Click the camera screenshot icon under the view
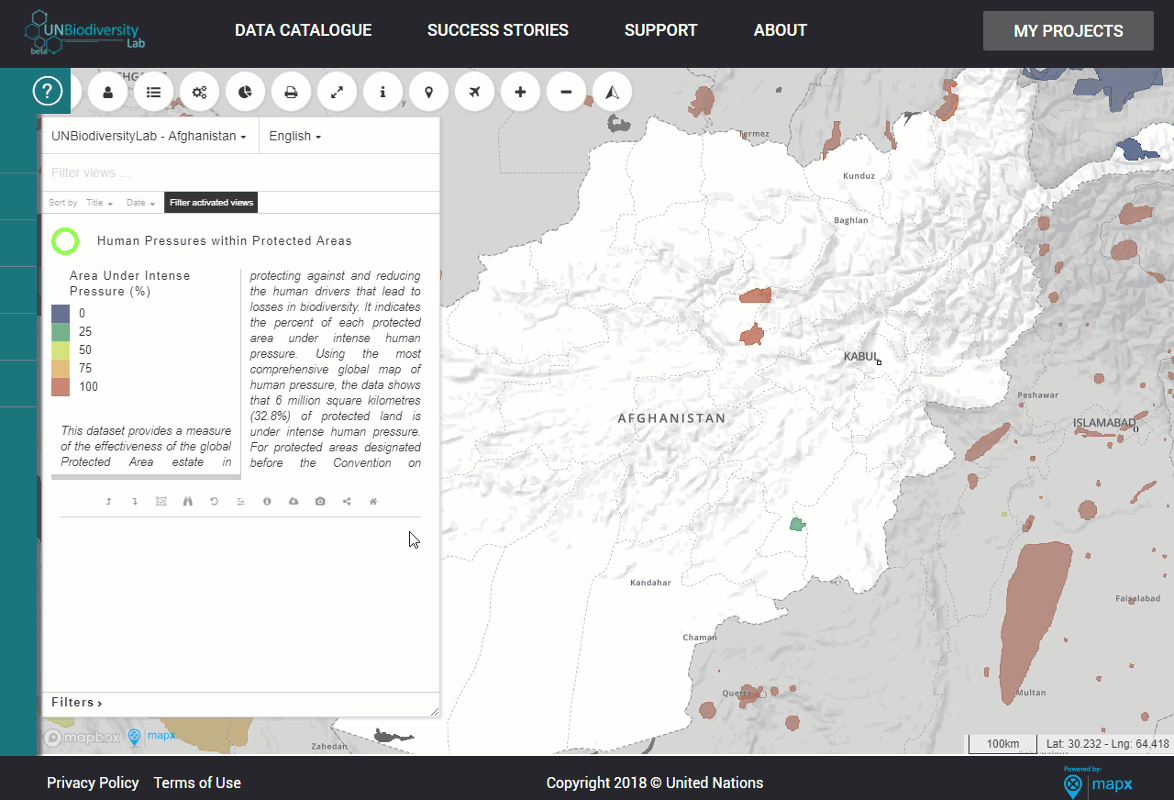This screenshot has height=800, width=1174. (320, 501)
